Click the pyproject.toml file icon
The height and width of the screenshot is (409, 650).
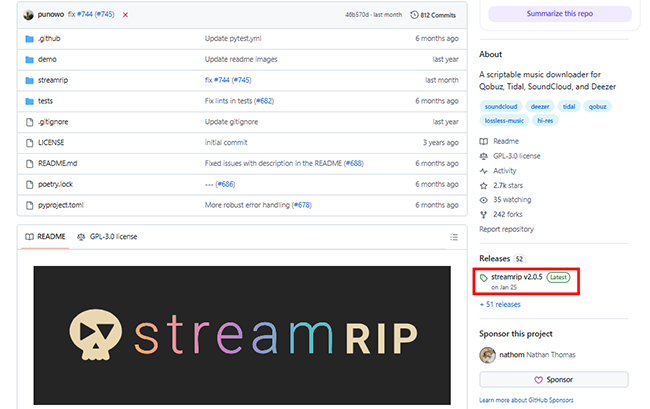coord(29,205)
